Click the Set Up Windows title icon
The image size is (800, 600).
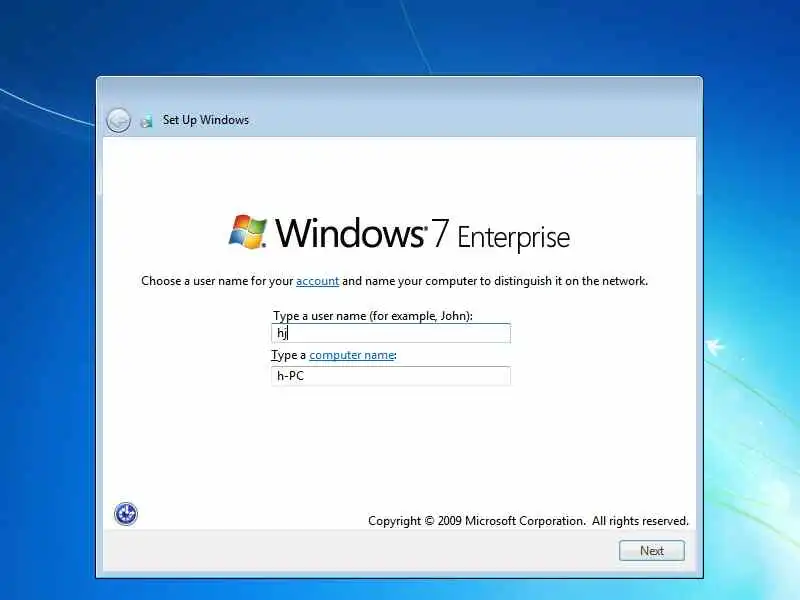(146, 121)
